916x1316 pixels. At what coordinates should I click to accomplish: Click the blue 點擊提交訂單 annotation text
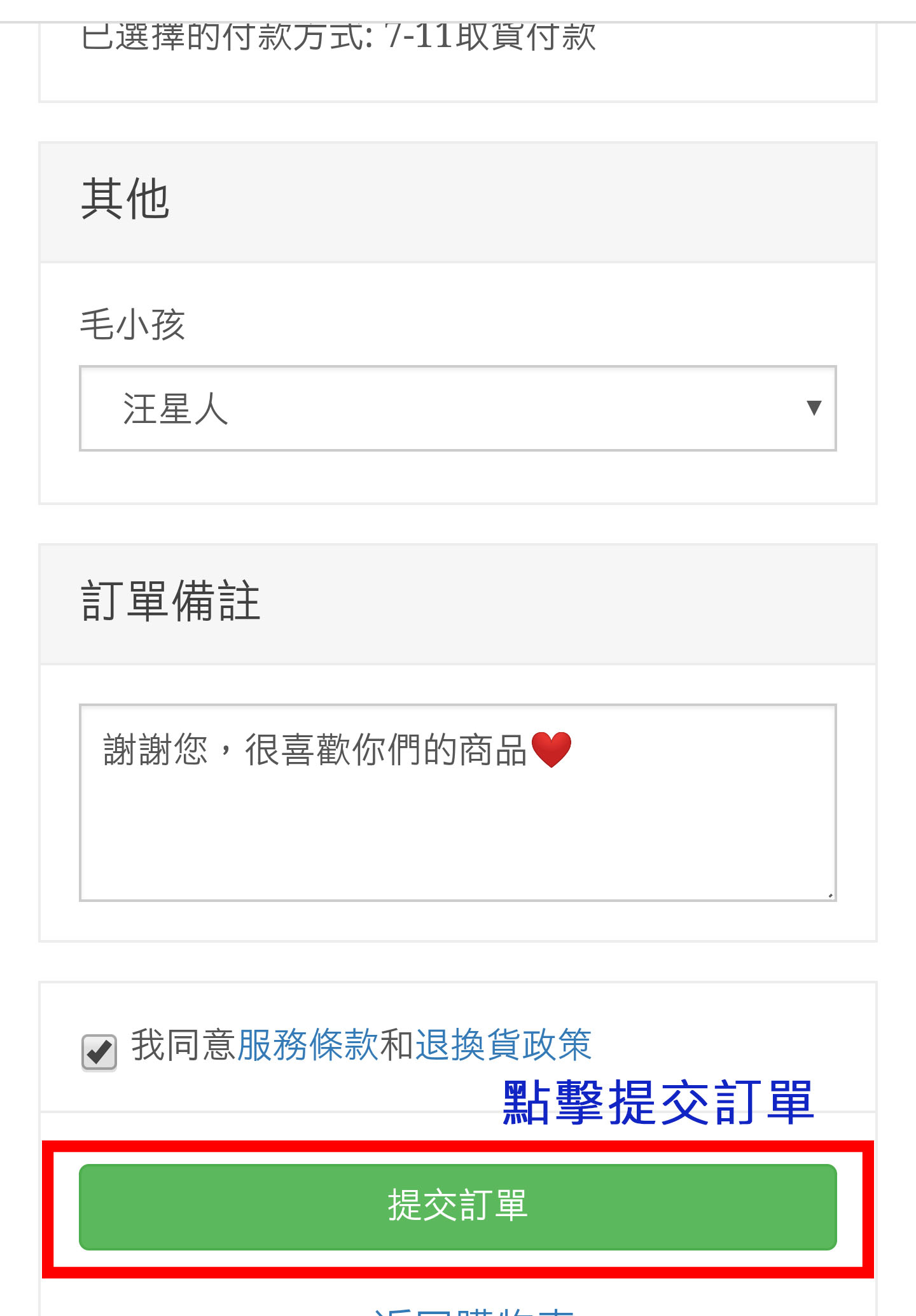658,1102
